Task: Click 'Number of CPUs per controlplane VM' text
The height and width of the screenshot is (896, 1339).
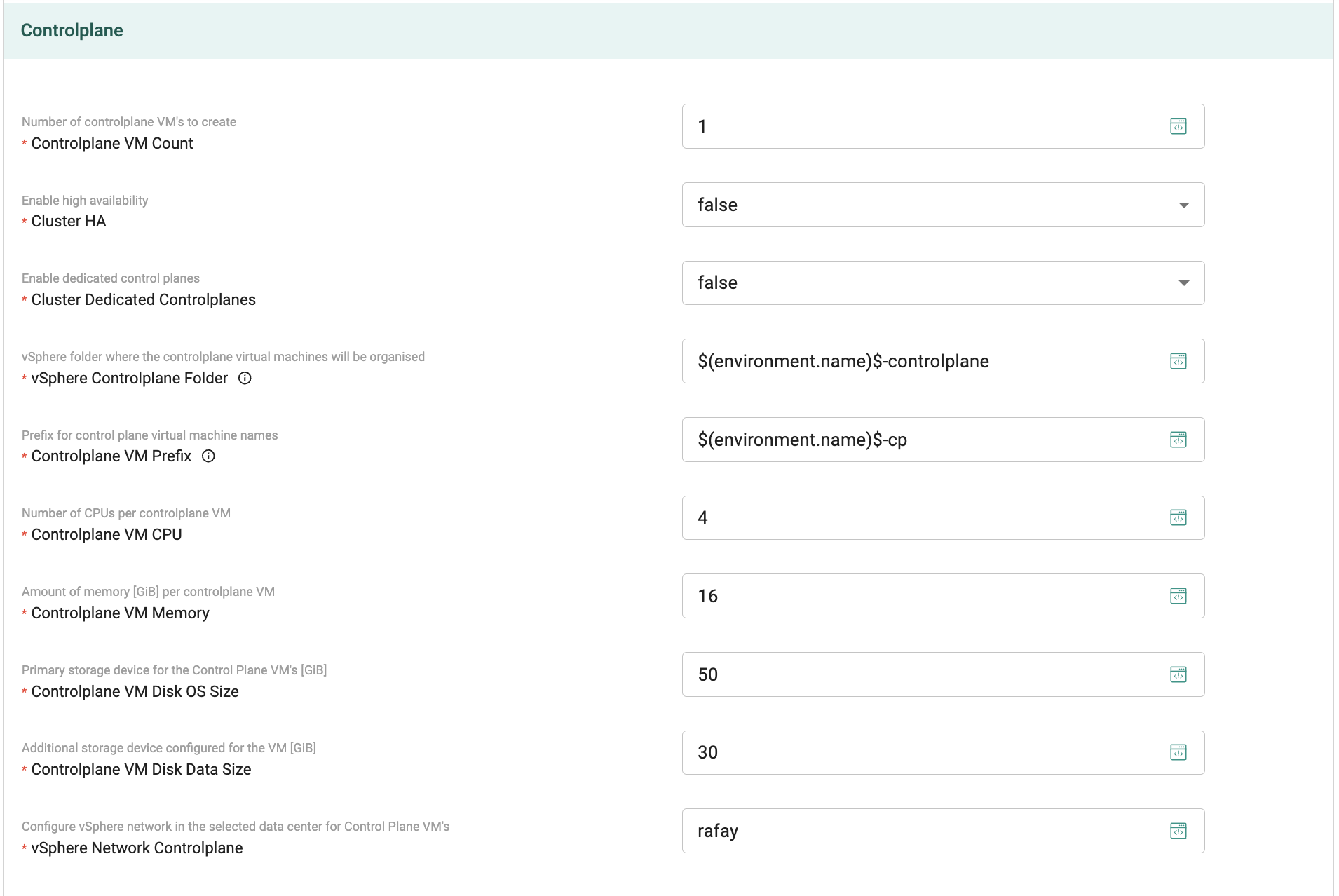Action: tap(126, 513)
